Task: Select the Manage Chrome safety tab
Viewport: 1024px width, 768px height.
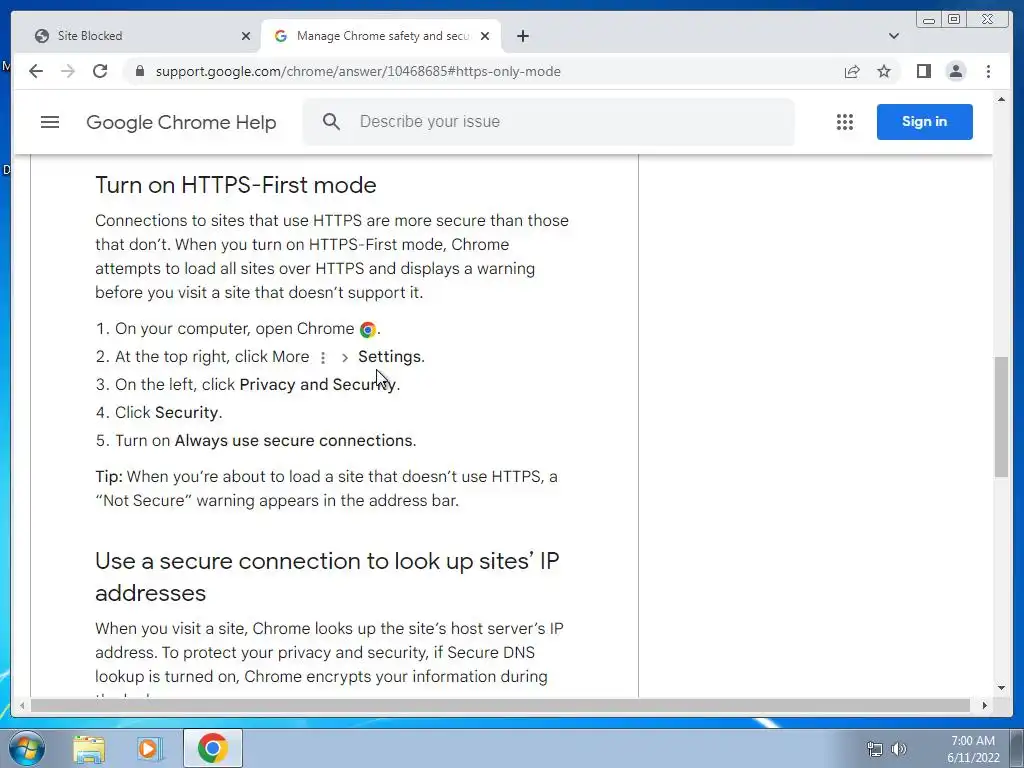Action: 381,36
